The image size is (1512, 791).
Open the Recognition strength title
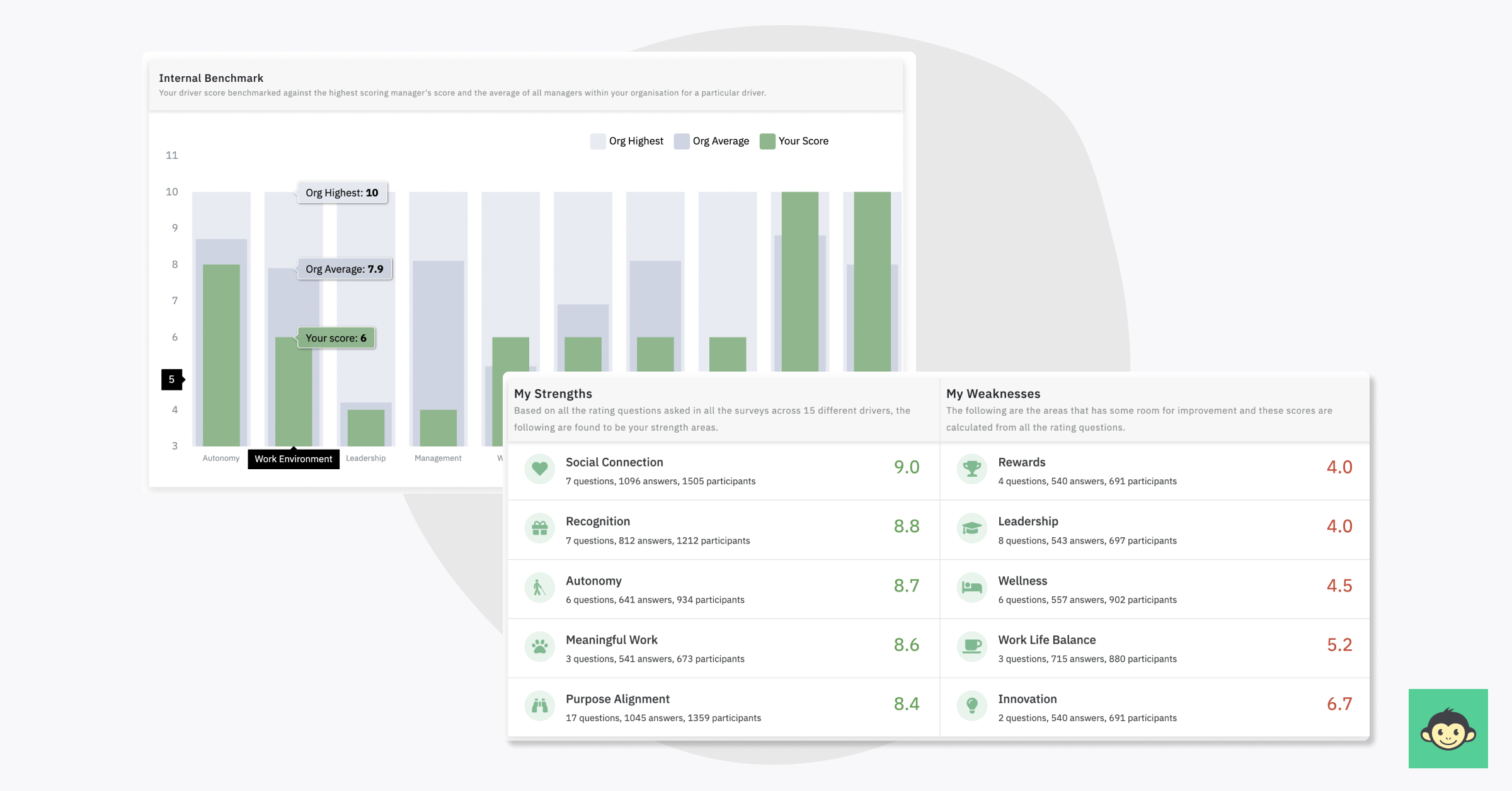coord(598,521)
